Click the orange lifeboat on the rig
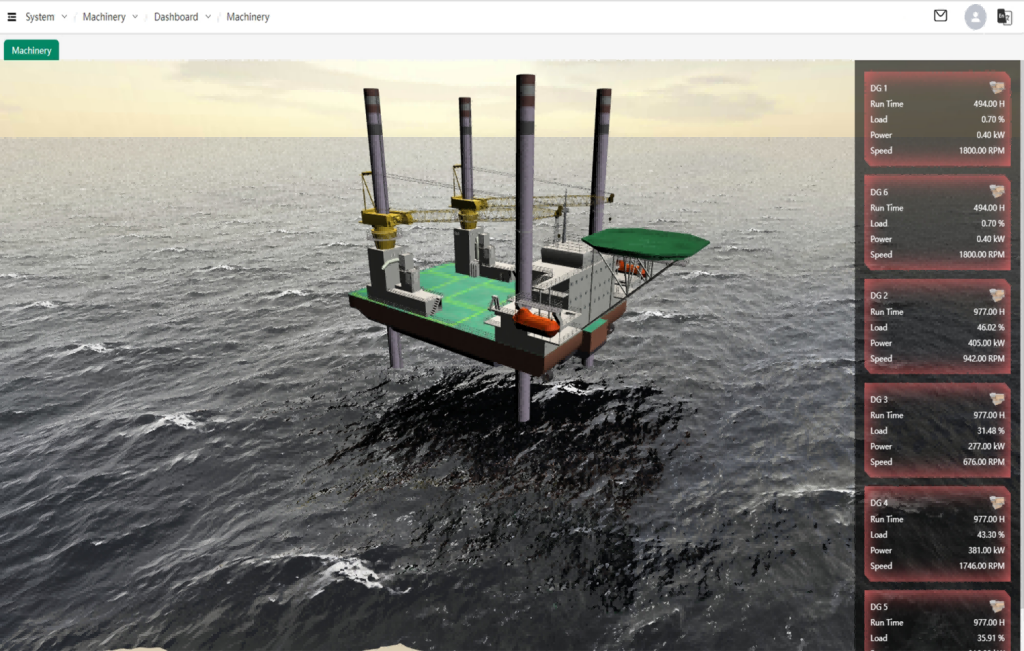This screenshot has height=651, width=1024. [537, 320]
